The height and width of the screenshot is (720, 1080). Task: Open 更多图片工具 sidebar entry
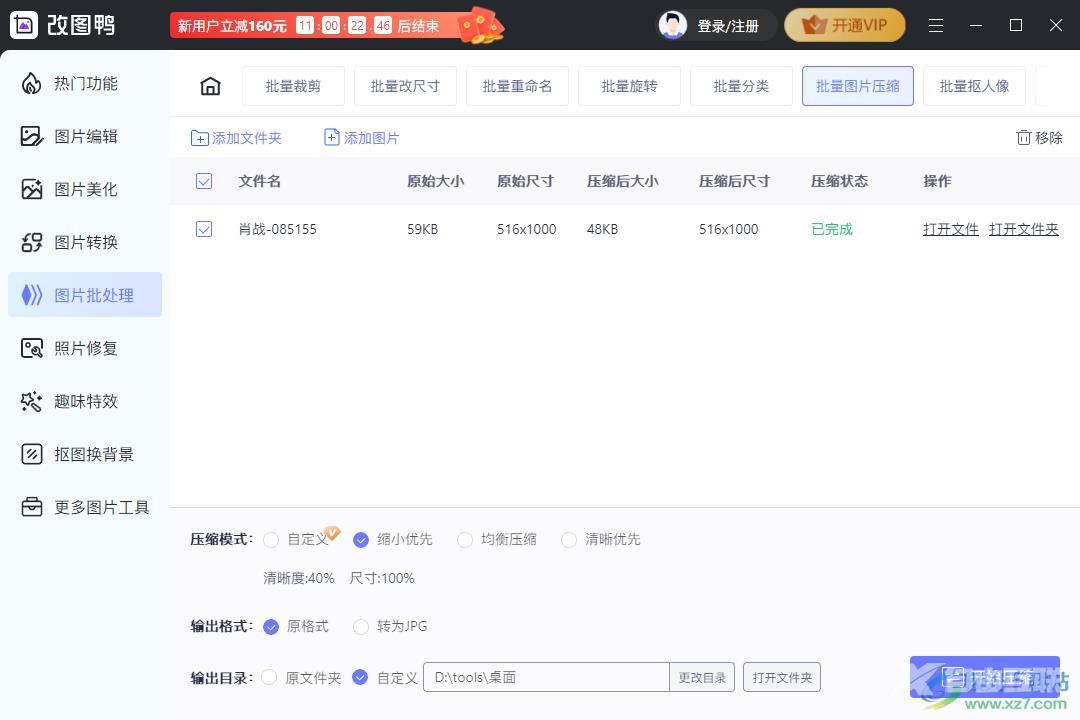coord(85,507)
